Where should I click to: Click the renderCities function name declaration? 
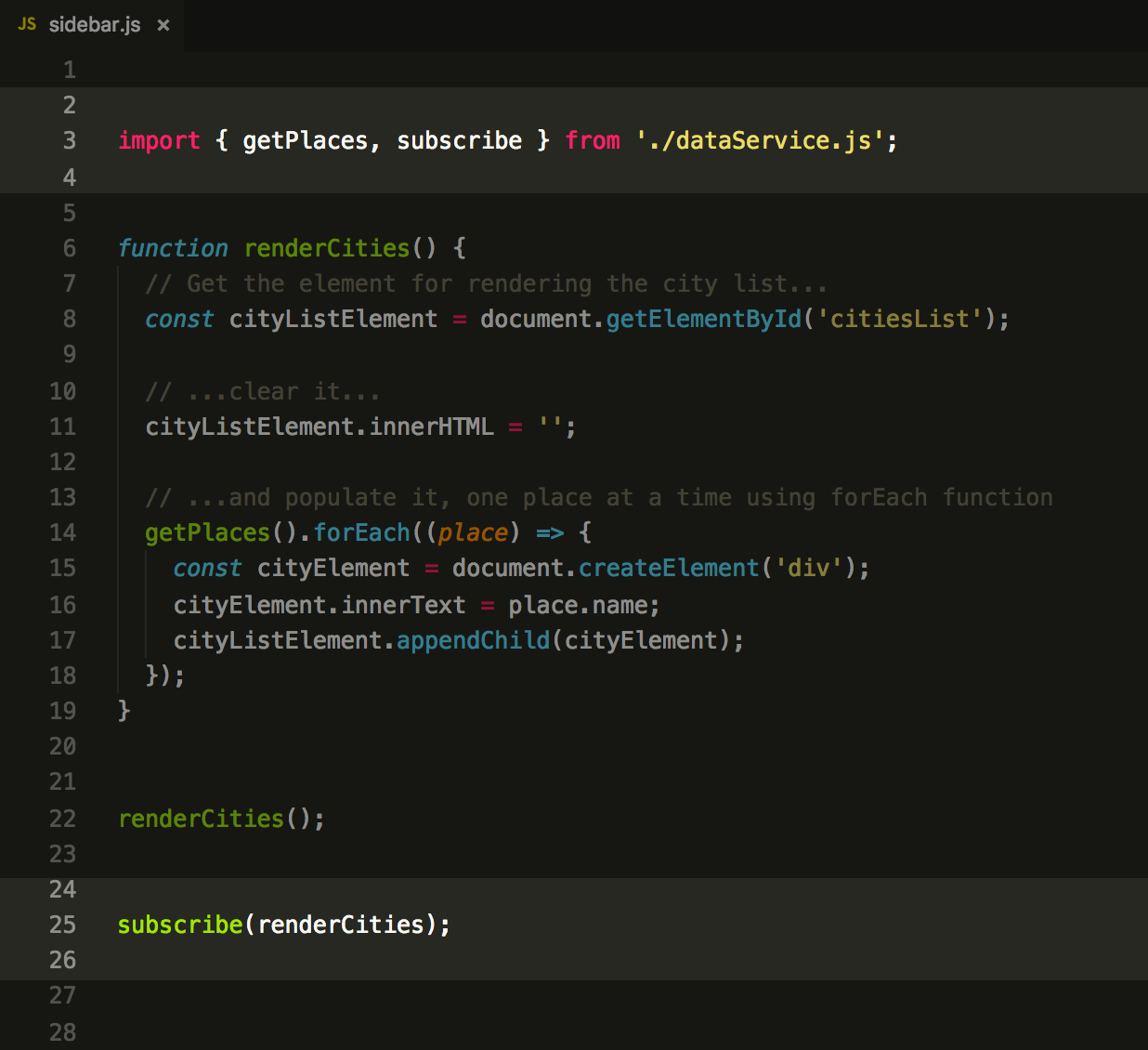pos(327,248)
